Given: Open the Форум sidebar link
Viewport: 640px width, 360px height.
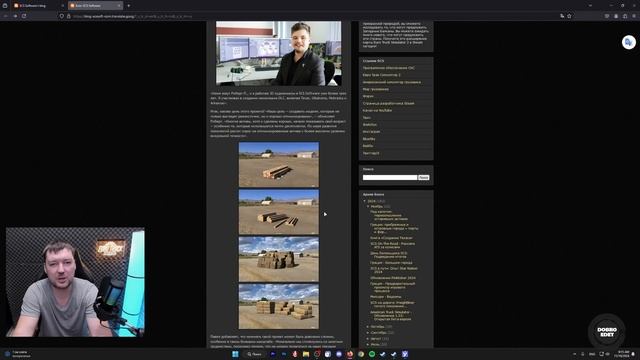Looking at the screenshot, I should click(368, 96).
